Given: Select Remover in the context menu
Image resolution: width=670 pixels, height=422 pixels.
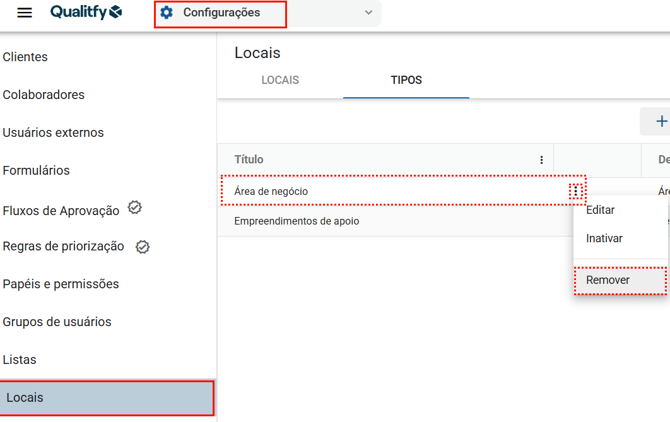Looking at the screenshot, I should (x=608, y=281).
